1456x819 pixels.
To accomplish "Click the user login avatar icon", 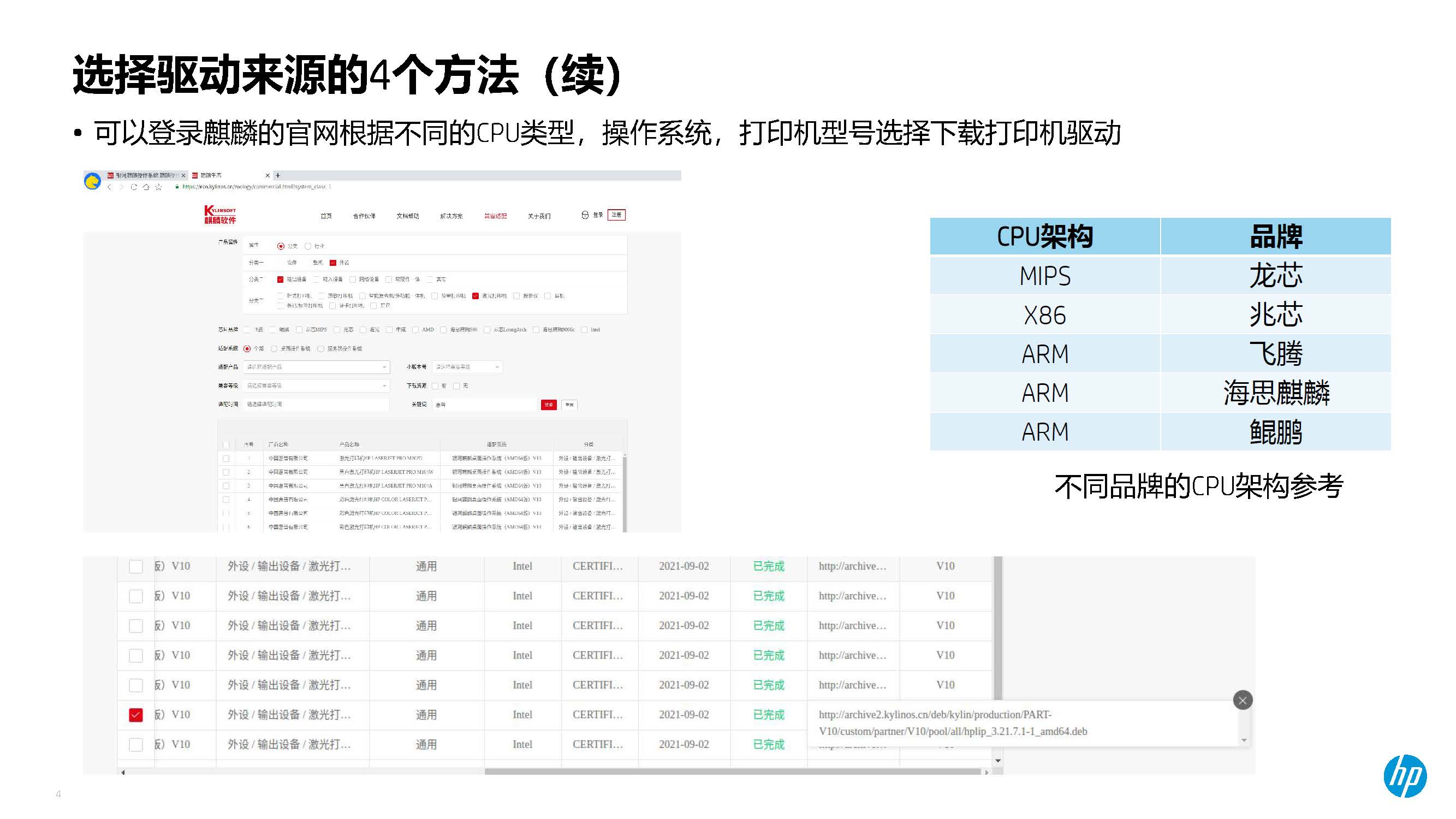I will [585, 215].
